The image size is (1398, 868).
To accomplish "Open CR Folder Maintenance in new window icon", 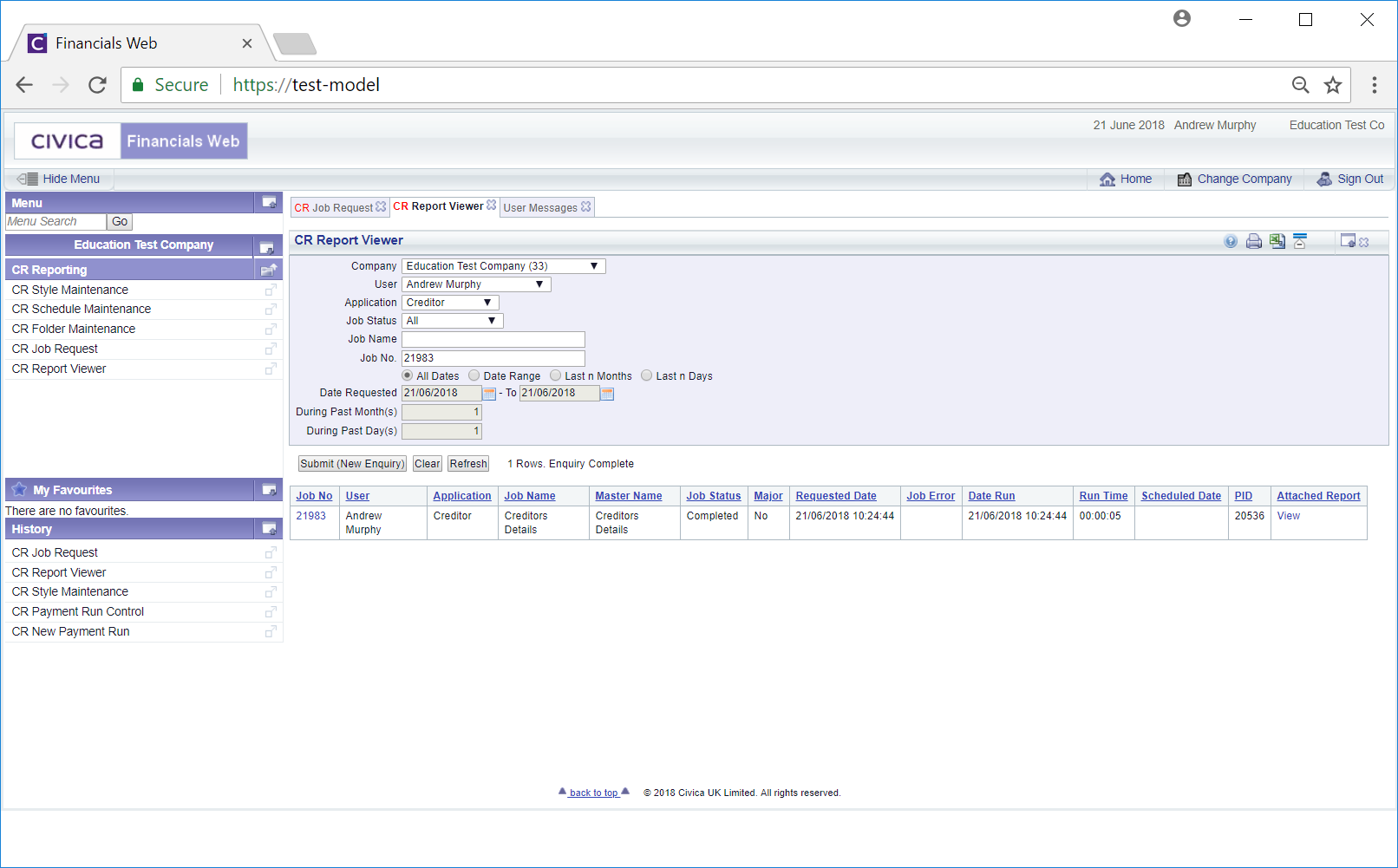I will tap(271, 330).
